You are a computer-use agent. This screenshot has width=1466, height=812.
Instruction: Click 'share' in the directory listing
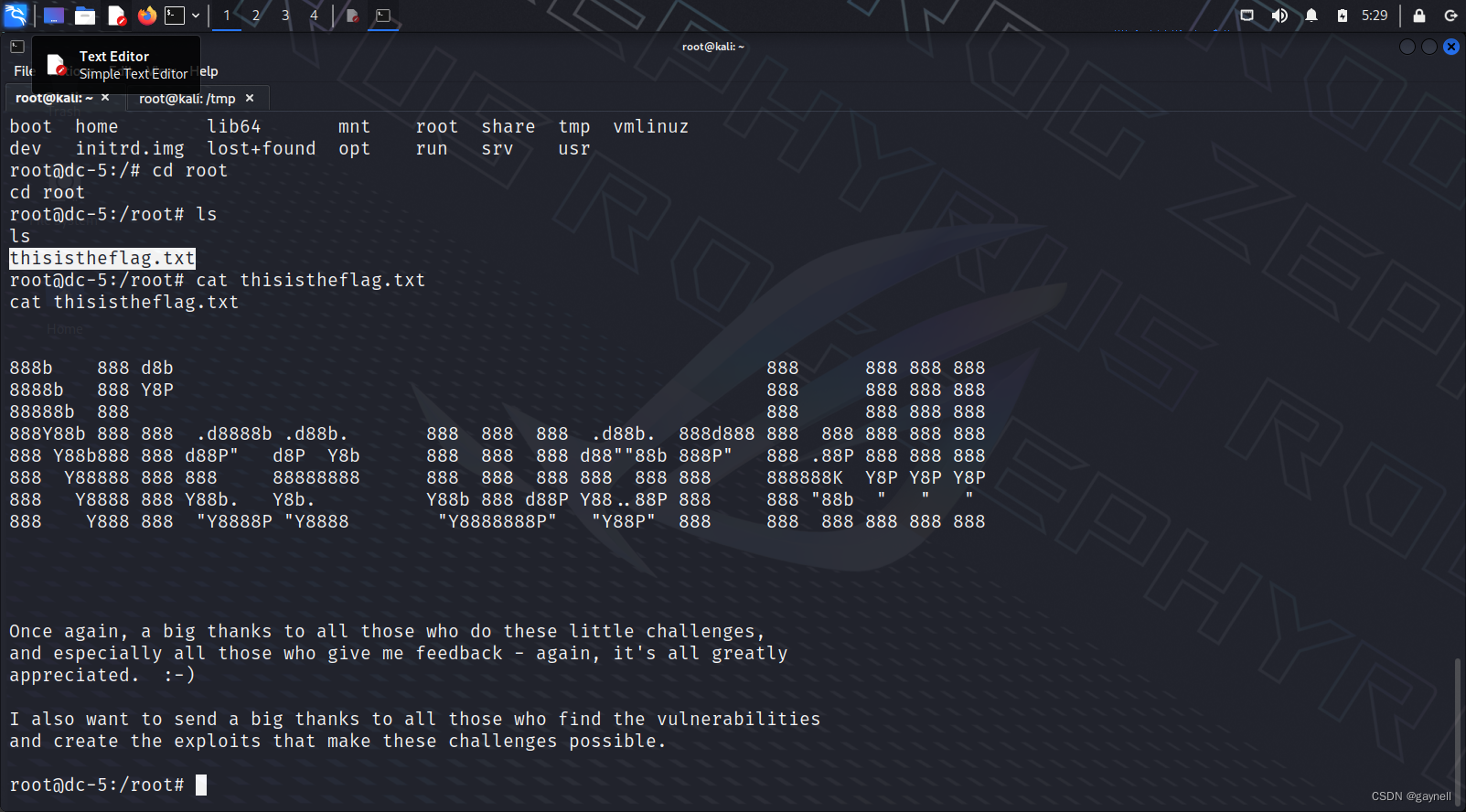[508, 127]
